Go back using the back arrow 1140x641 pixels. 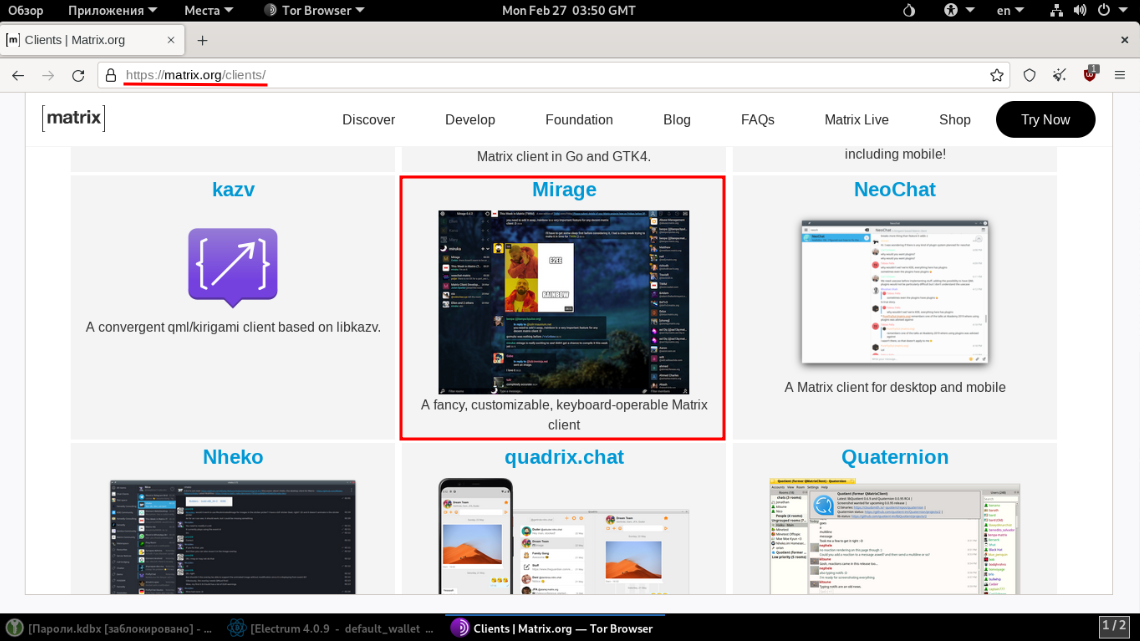[x=18, y=75]
